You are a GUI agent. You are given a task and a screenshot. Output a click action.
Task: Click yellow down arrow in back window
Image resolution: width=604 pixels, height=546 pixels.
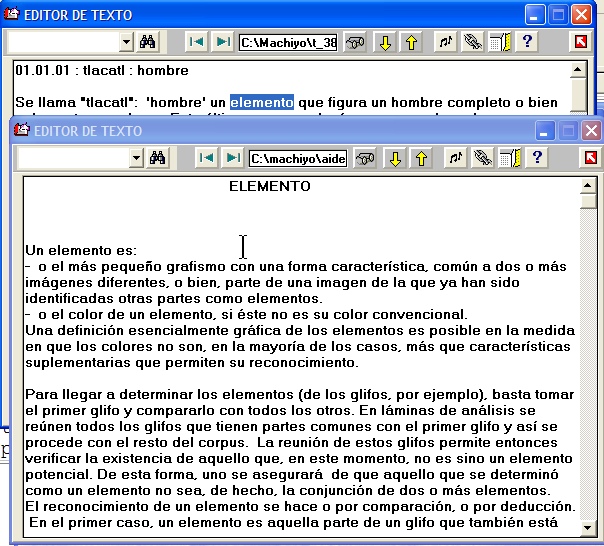pos(385,42)
